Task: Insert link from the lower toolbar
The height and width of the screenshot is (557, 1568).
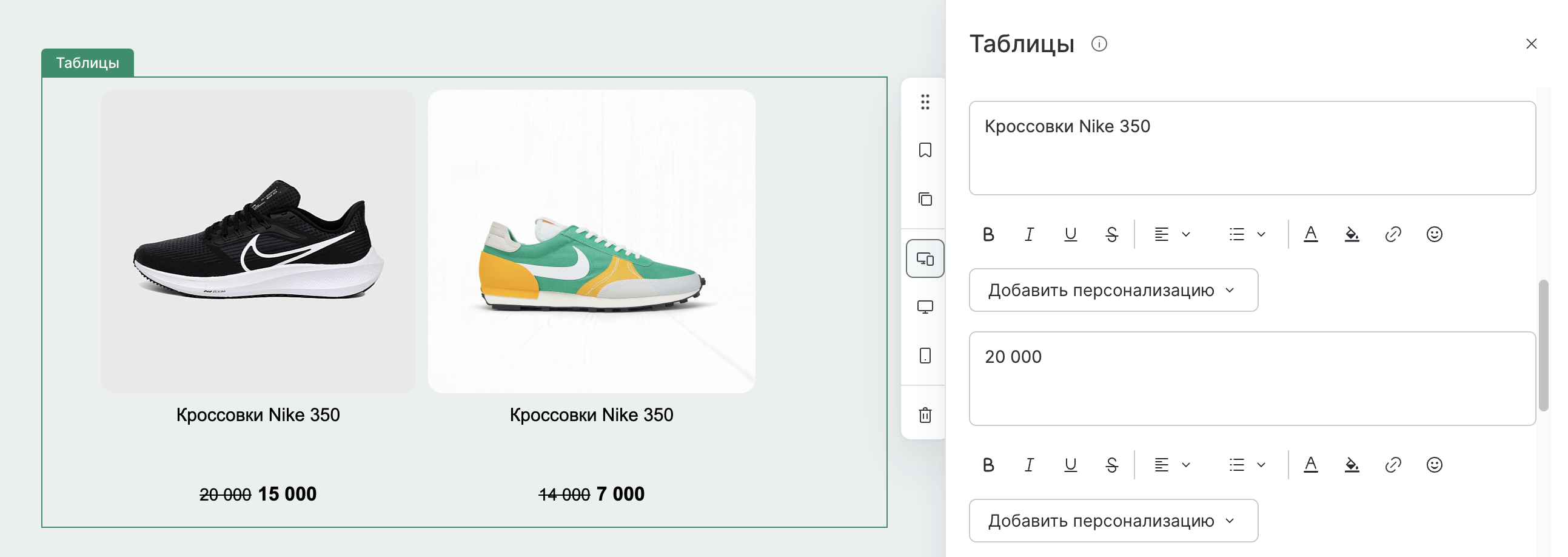Action: coord(1393,465)
